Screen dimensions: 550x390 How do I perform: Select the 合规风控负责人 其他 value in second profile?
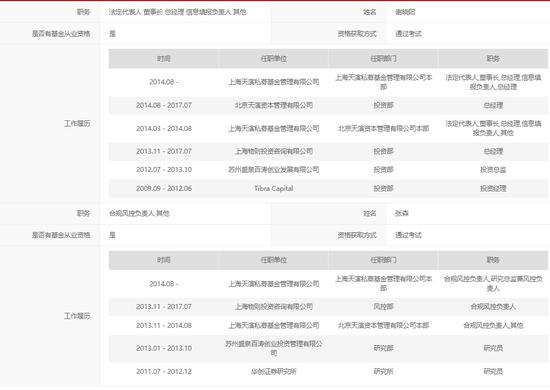(139, 213)
